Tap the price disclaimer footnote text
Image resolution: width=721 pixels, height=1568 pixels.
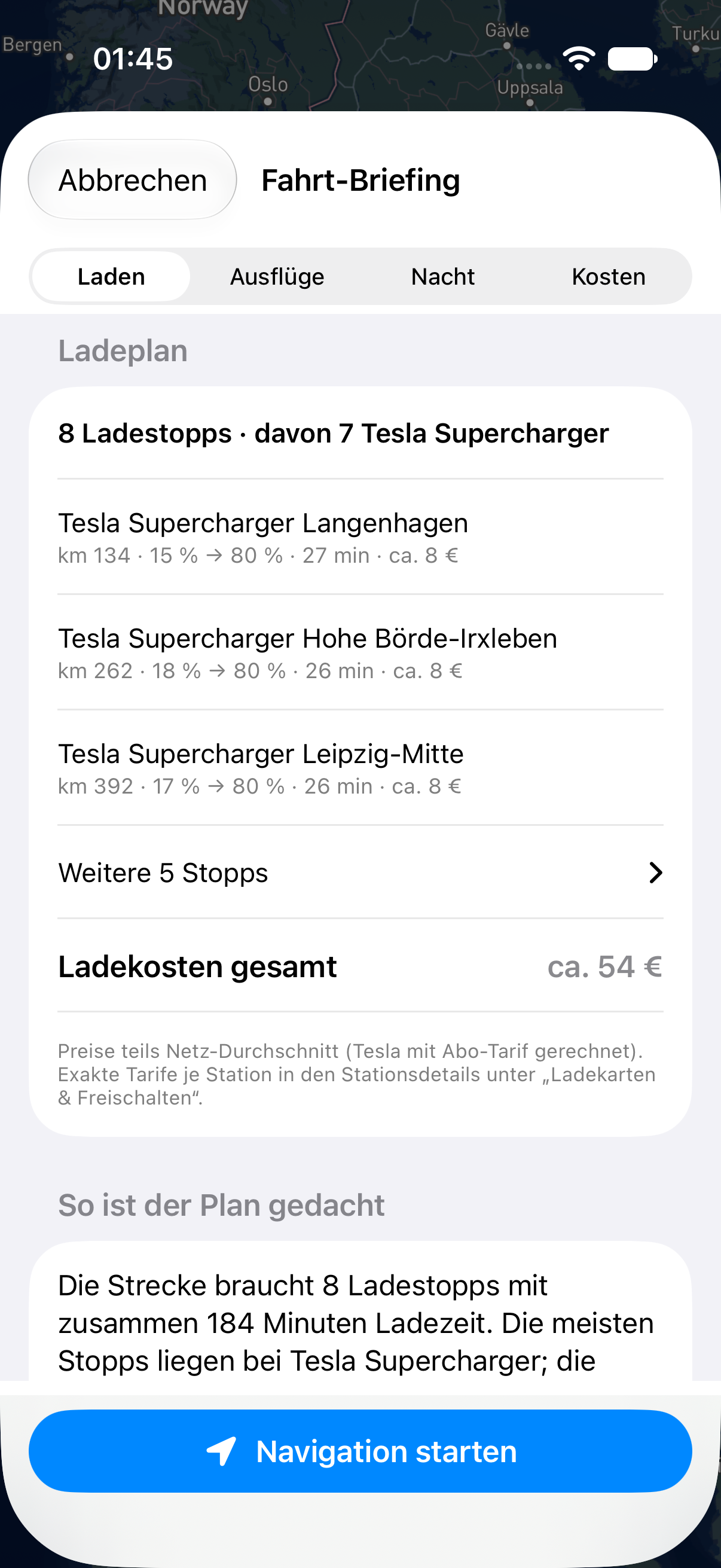point(357,1075)
